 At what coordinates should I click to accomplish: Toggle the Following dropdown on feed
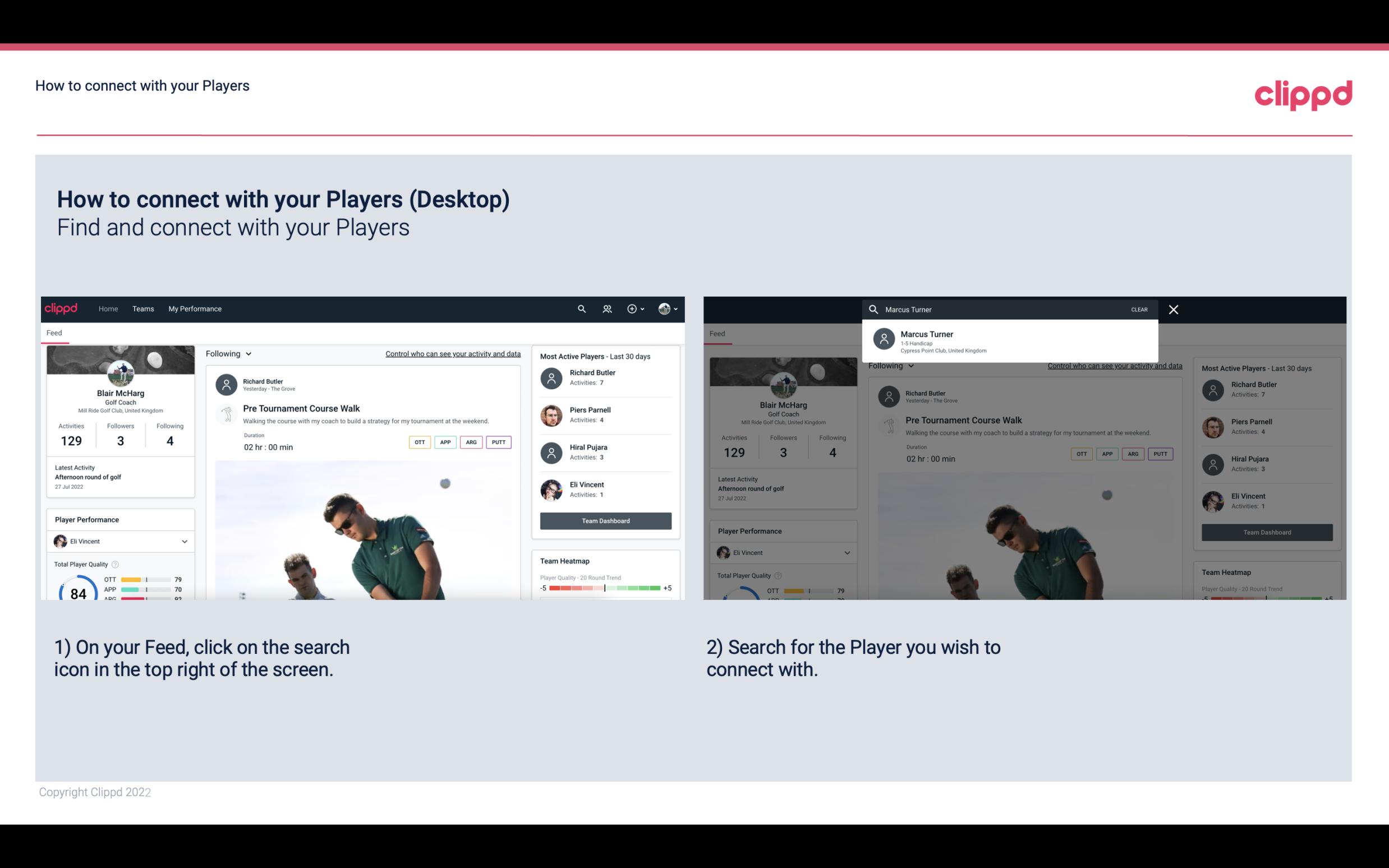coord(229,353)
